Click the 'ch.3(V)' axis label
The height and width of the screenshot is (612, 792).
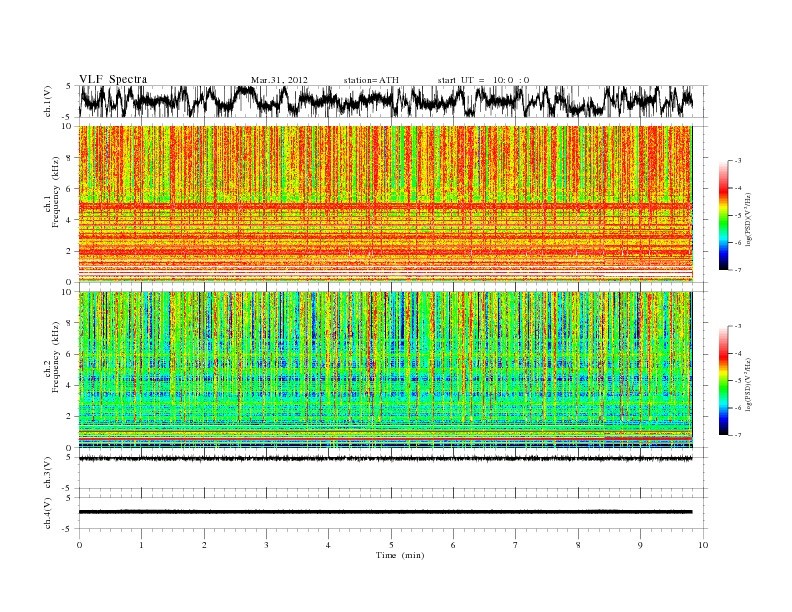coord(48,473)
